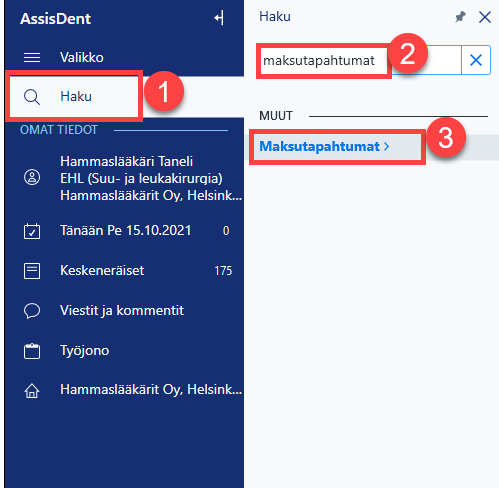Select the Haku menu item

[x=74, y=97]
